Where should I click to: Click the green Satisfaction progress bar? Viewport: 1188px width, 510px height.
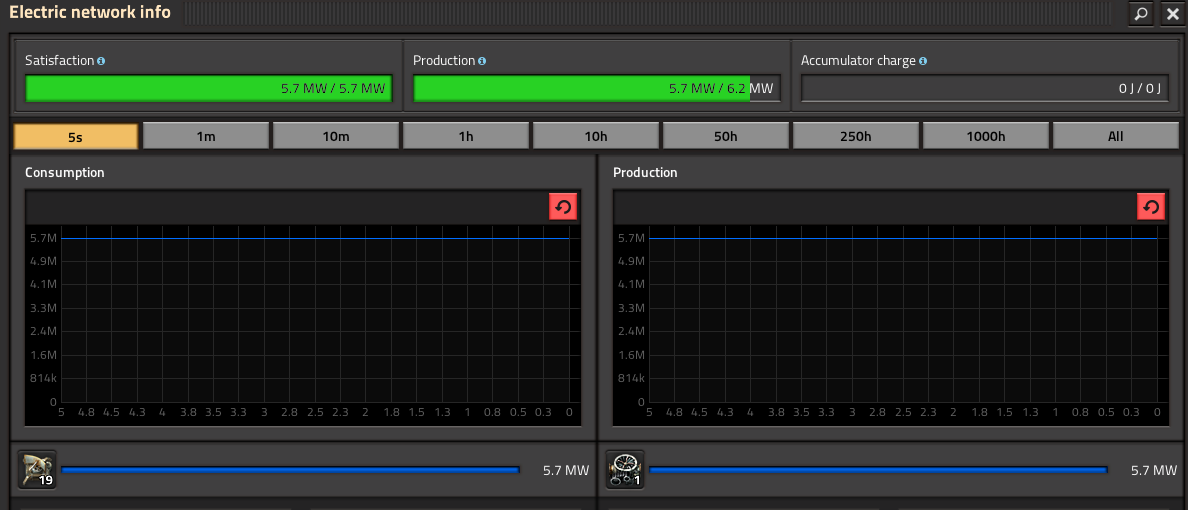(x=208, y=89)
